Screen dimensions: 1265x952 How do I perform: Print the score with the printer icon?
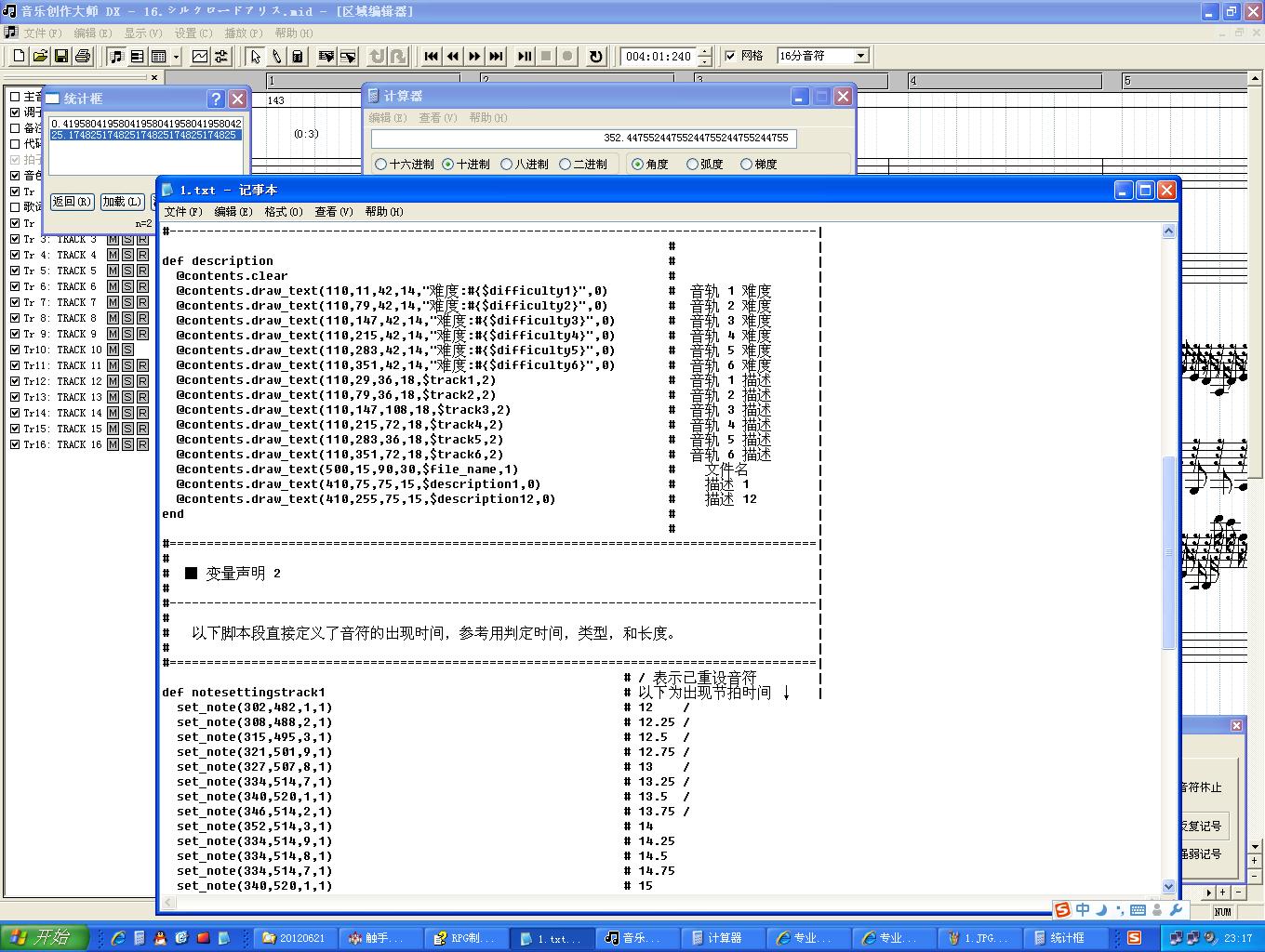tap(83, 57)
